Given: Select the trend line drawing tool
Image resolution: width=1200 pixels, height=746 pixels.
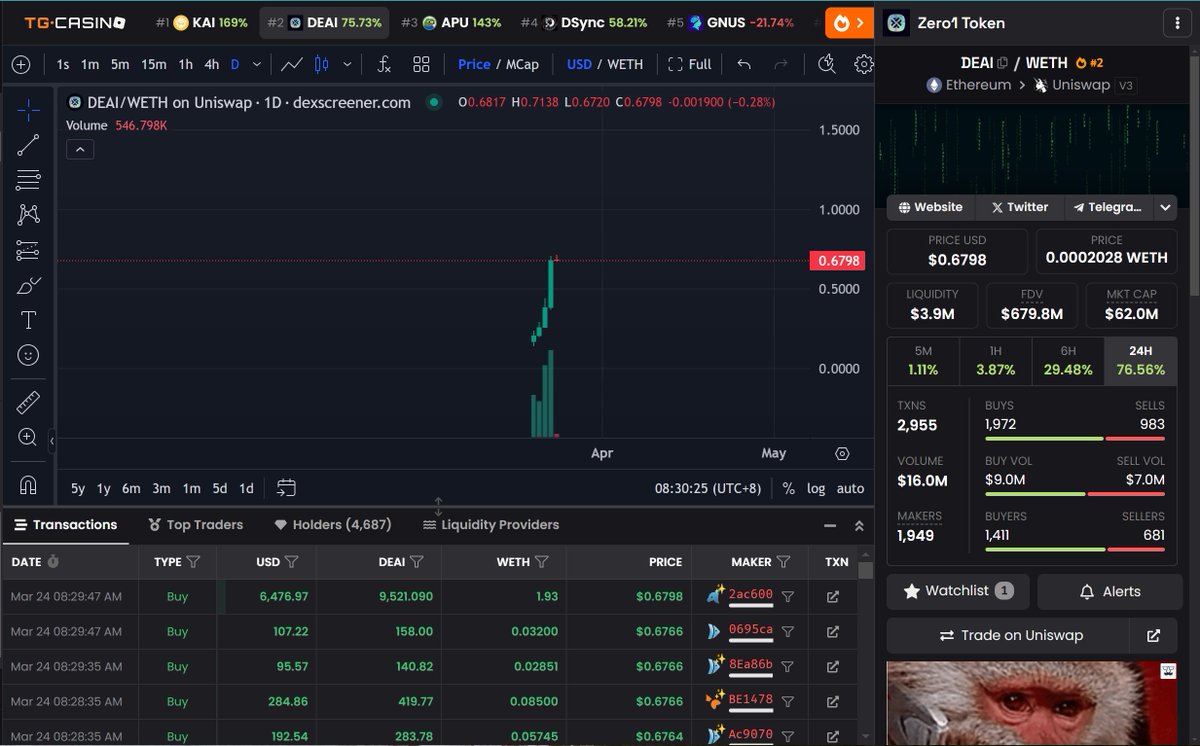Looking at the screenshot, I should pyautogui.click(x=28, y=145).
